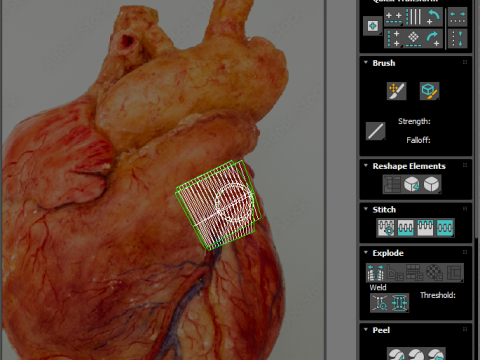Space selected vertices vertically
This screenshot has width=480, height=360.
[458, 38]
